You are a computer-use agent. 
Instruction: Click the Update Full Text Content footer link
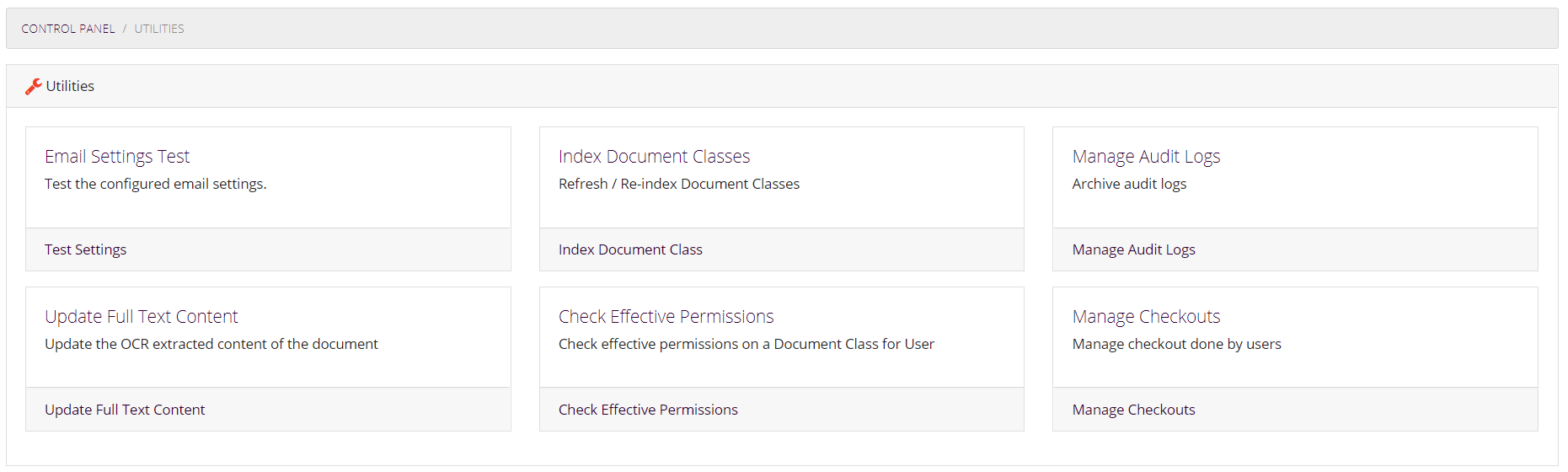125,410
